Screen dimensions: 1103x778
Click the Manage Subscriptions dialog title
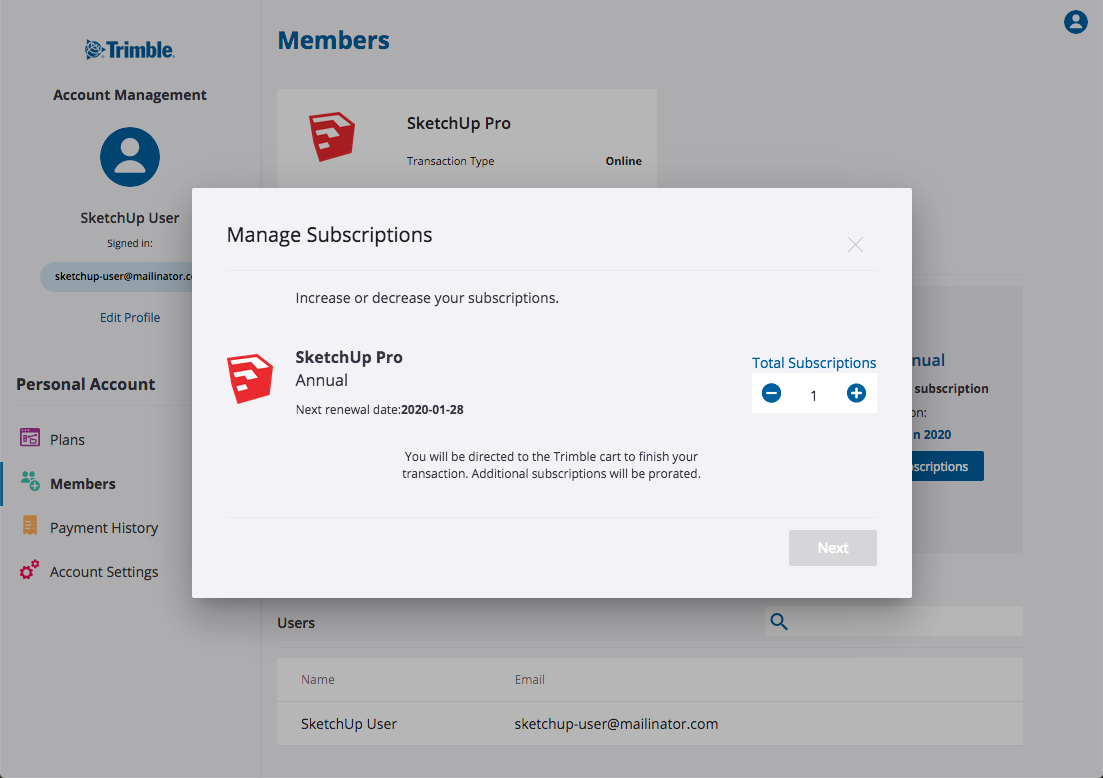(329, 235)
